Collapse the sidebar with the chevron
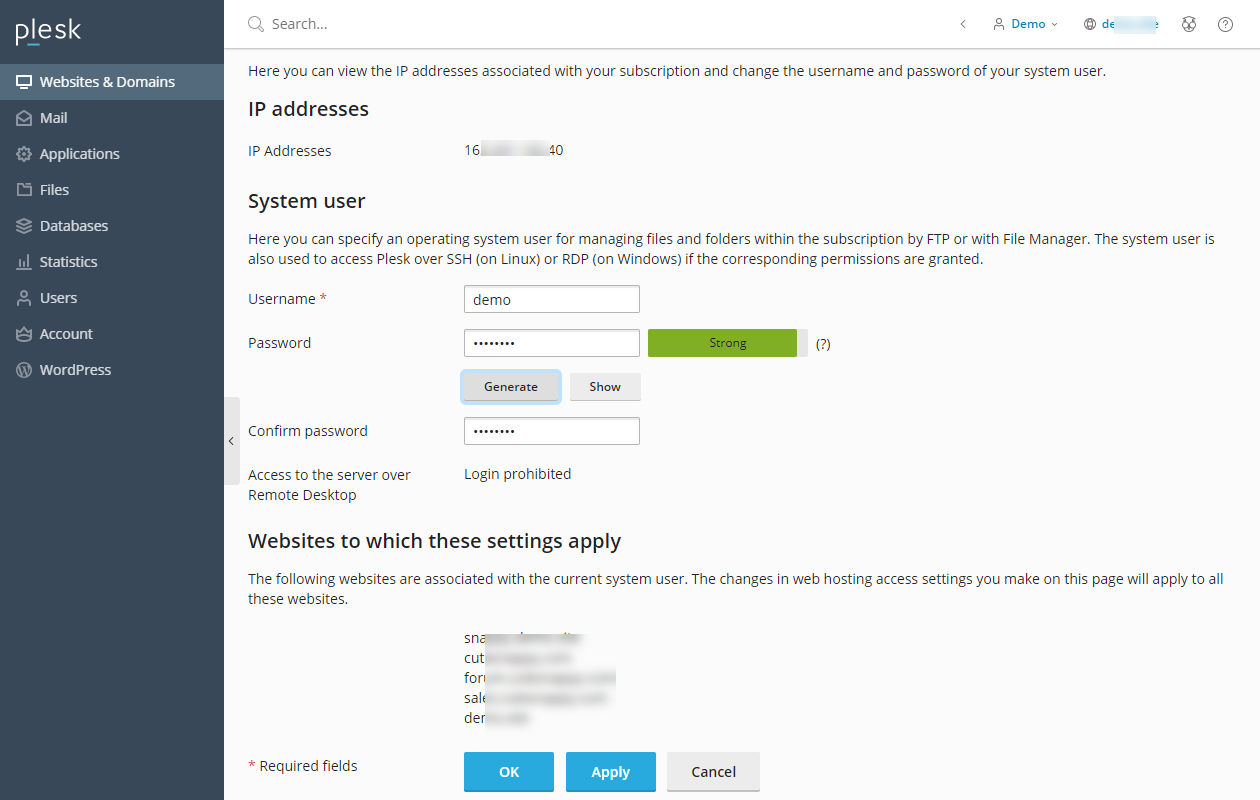 click(231, 440)
